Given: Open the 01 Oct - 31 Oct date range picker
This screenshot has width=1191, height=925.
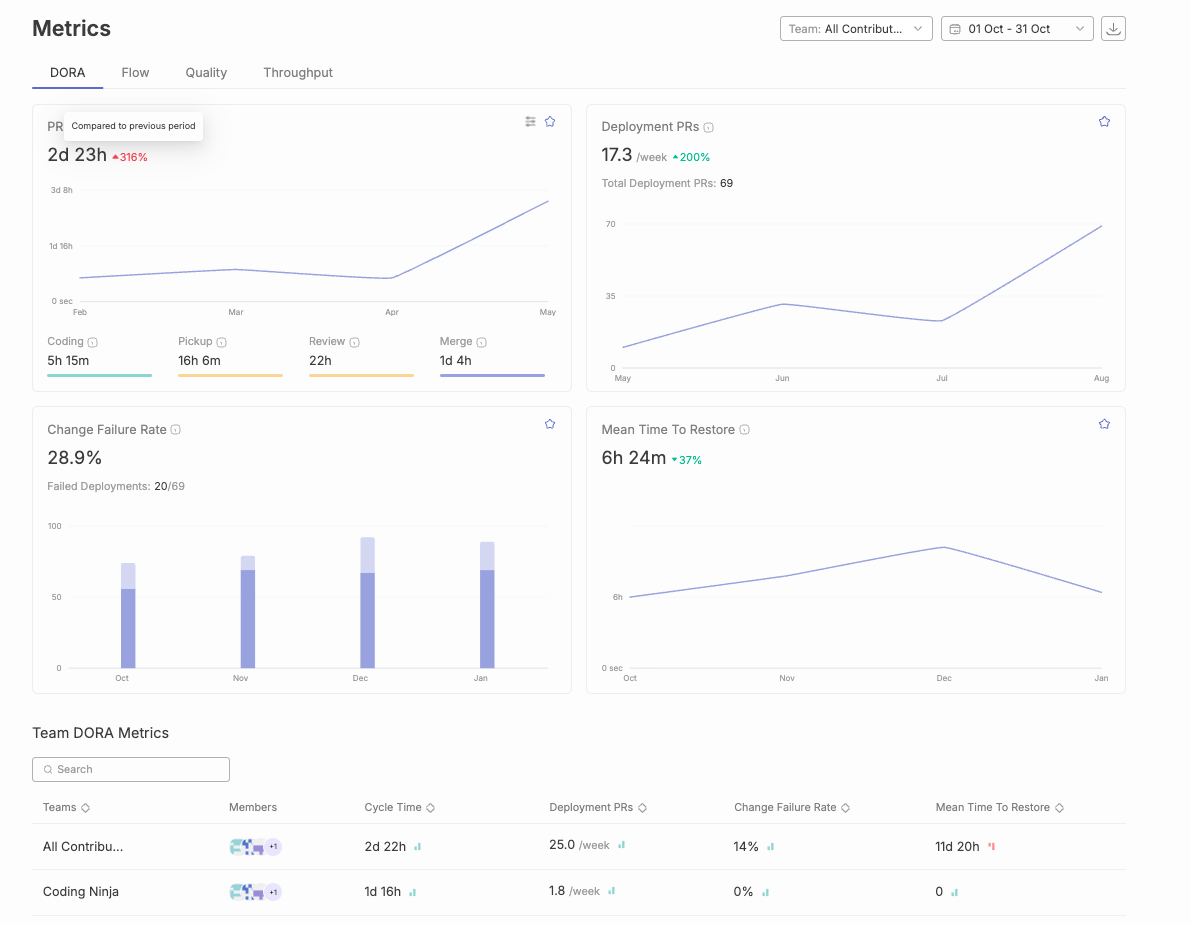Looking at the screenshot, I should click(1017, 29).
